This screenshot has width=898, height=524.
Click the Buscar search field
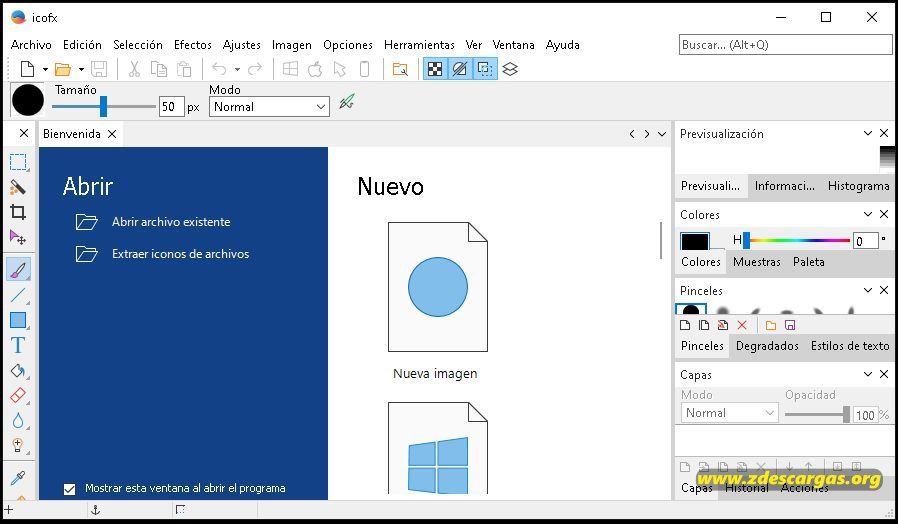tap(785, 45)
